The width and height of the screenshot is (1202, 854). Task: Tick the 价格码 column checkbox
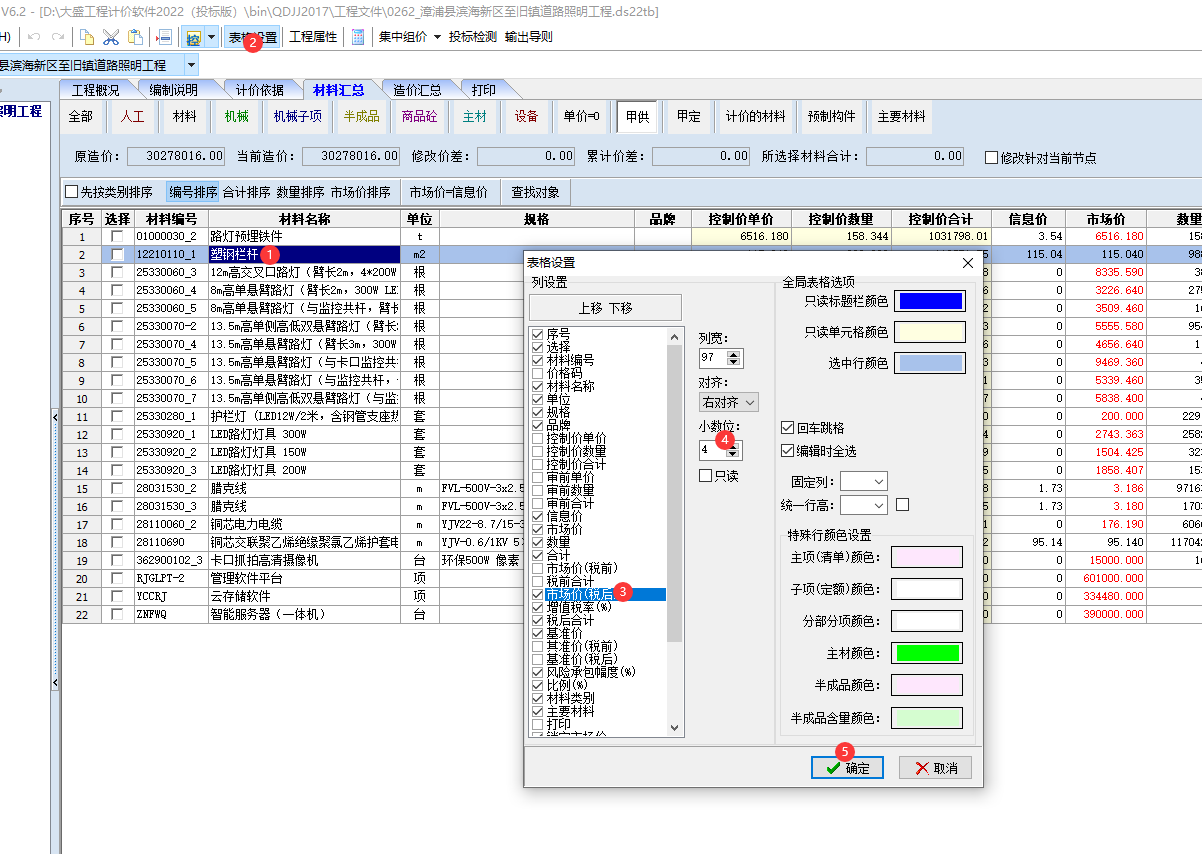point(538,373)
